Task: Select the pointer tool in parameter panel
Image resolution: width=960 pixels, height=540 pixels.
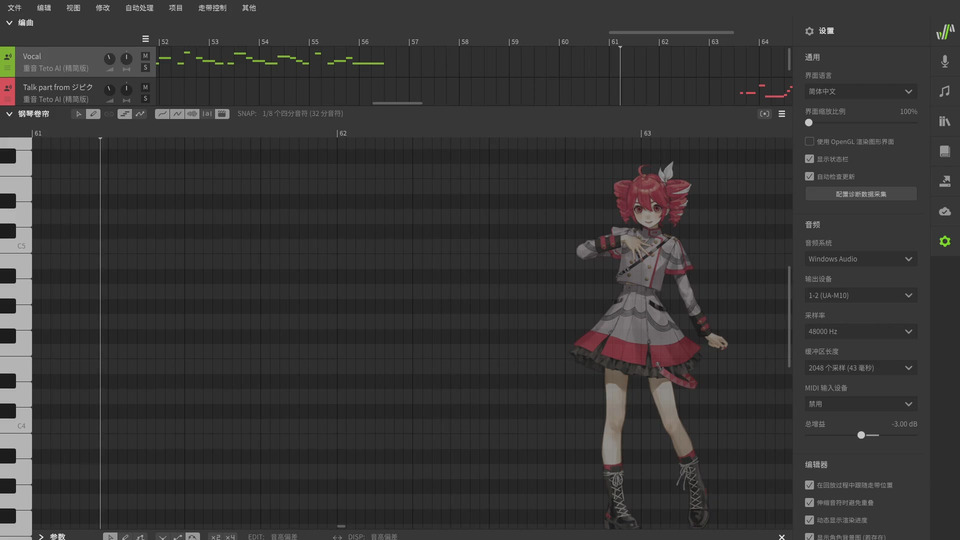Action: pos(110,537)
